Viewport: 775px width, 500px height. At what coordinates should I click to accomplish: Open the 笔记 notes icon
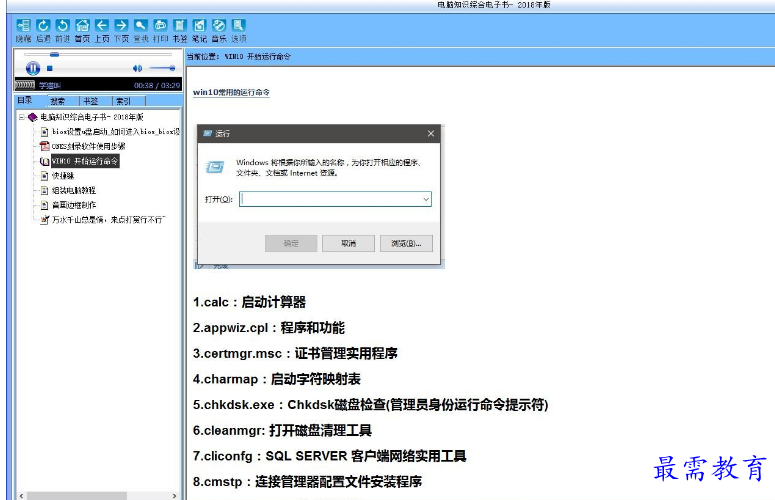[199, 25]
